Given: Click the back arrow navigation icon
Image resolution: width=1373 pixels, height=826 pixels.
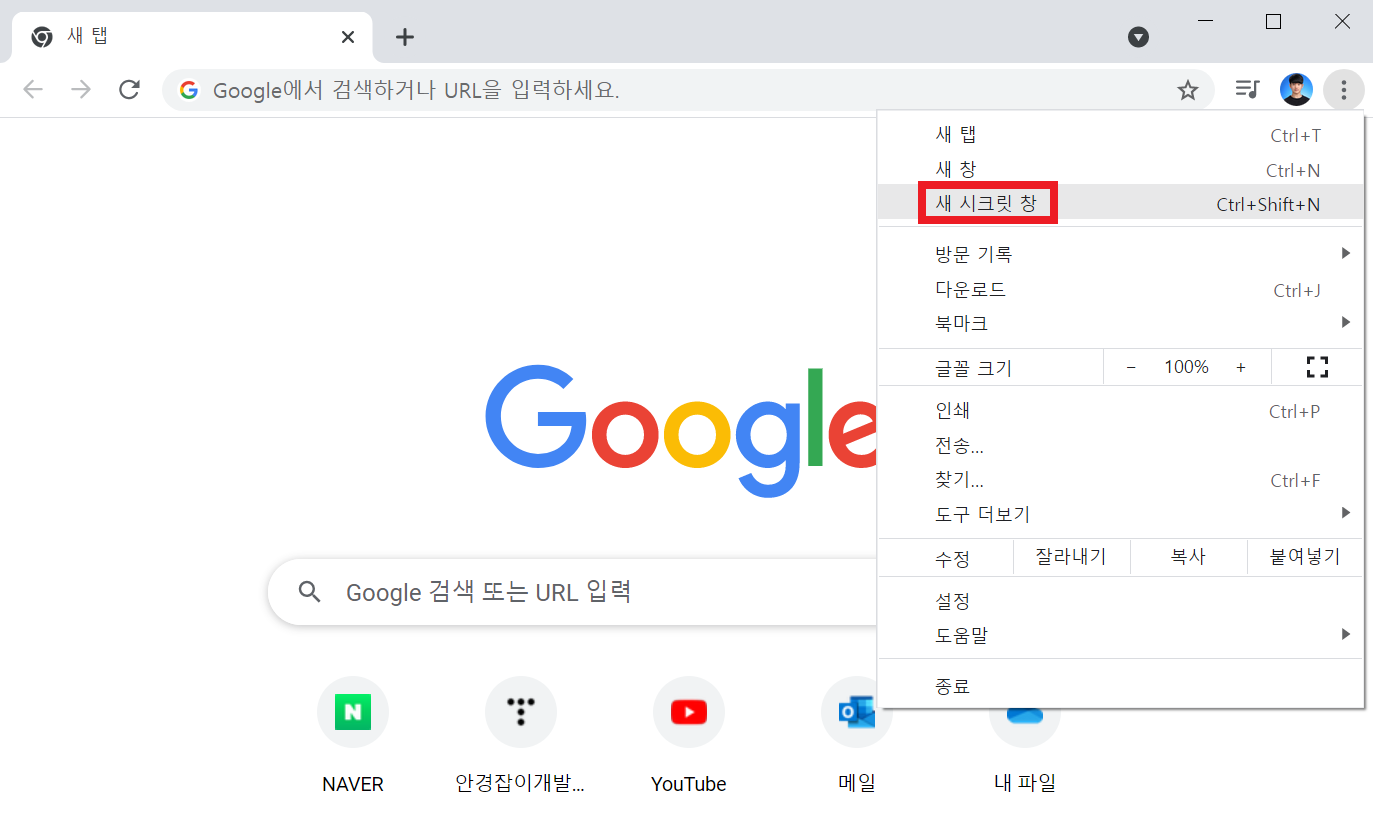Looking at the screenshot, I should click(x=33, y=90).
